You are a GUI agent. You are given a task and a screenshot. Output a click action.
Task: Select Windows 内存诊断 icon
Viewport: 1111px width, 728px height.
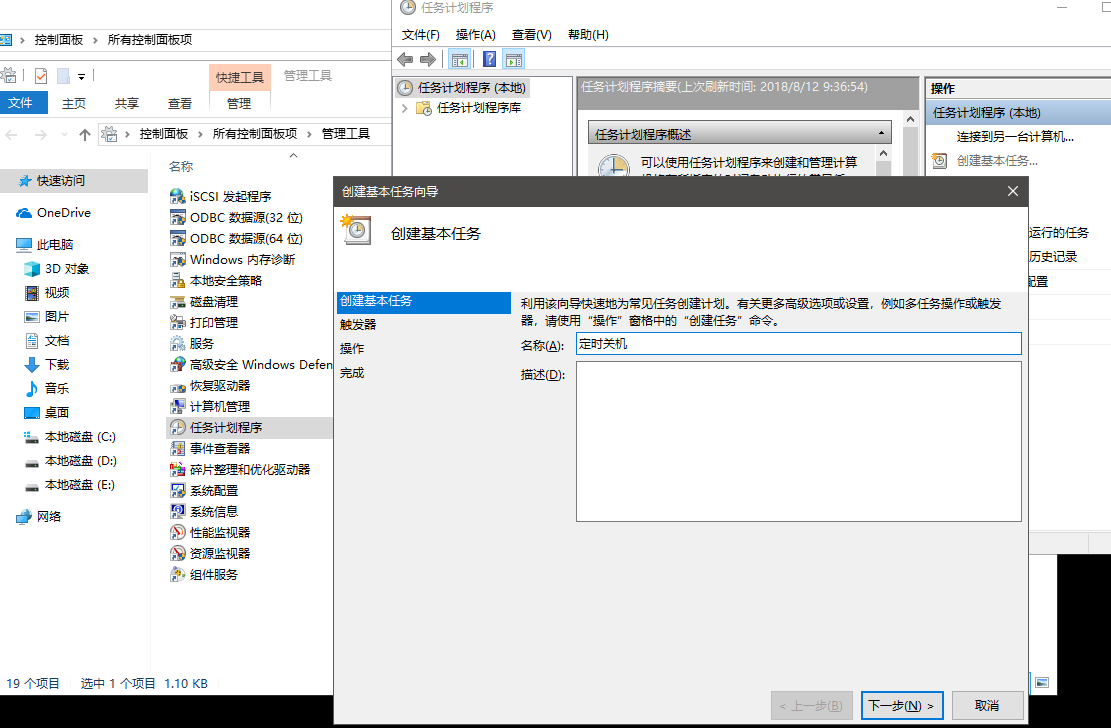pyautogui.click(x=178, y=259)
